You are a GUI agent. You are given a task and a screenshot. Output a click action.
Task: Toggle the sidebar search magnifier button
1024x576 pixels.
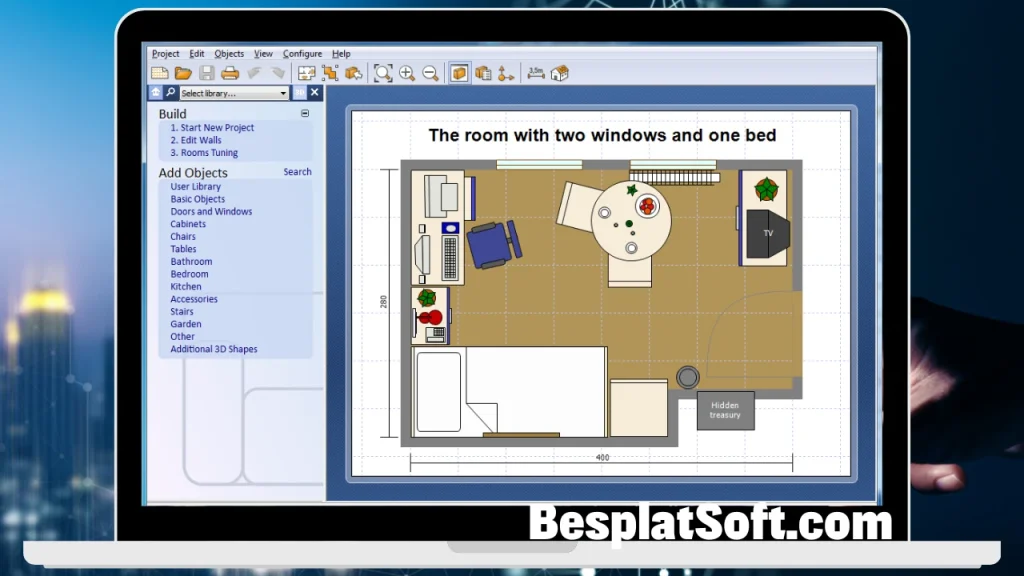click(x=171, y=93)
